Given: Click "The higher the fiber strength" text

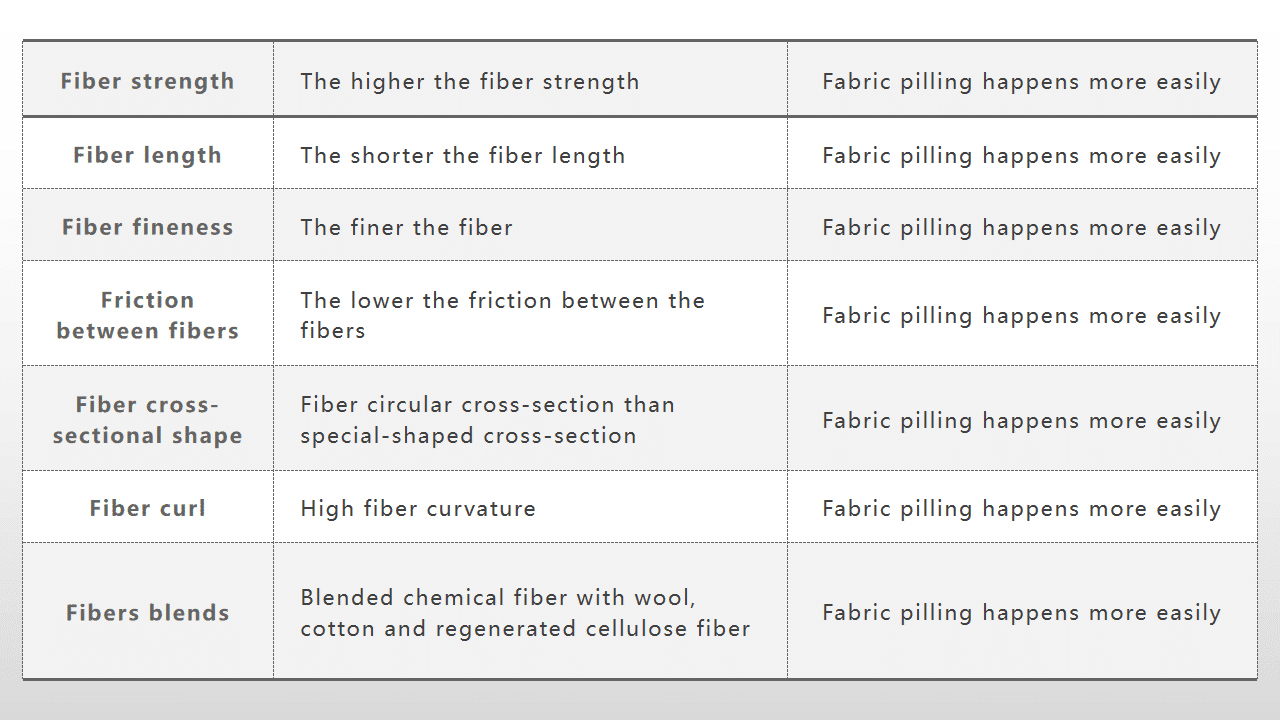Looking at the screenshot, I should point(469,81).
